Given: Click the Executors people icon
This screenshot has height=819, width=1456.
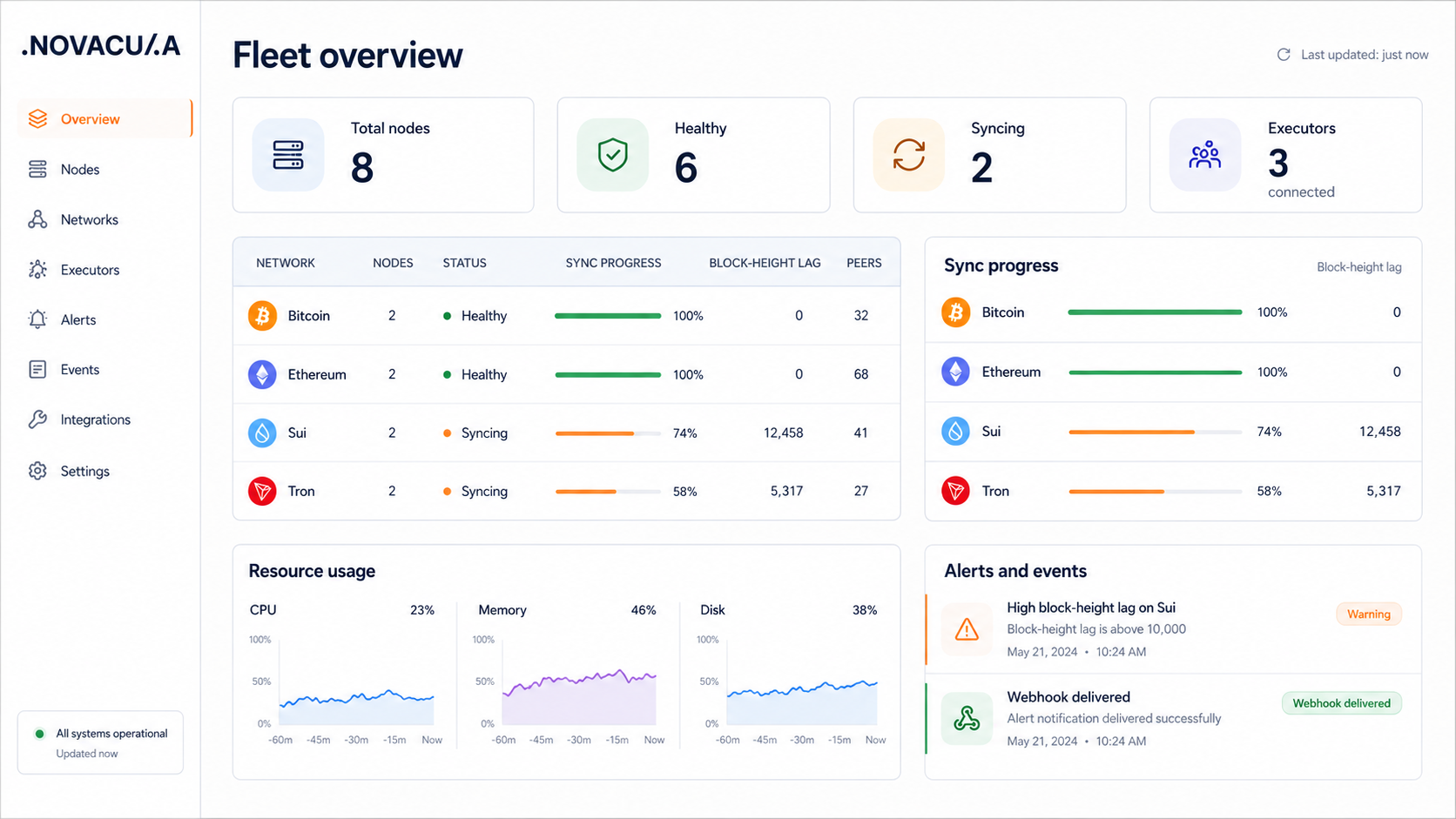Looking at the screenshot, I should coord(1205,155).
